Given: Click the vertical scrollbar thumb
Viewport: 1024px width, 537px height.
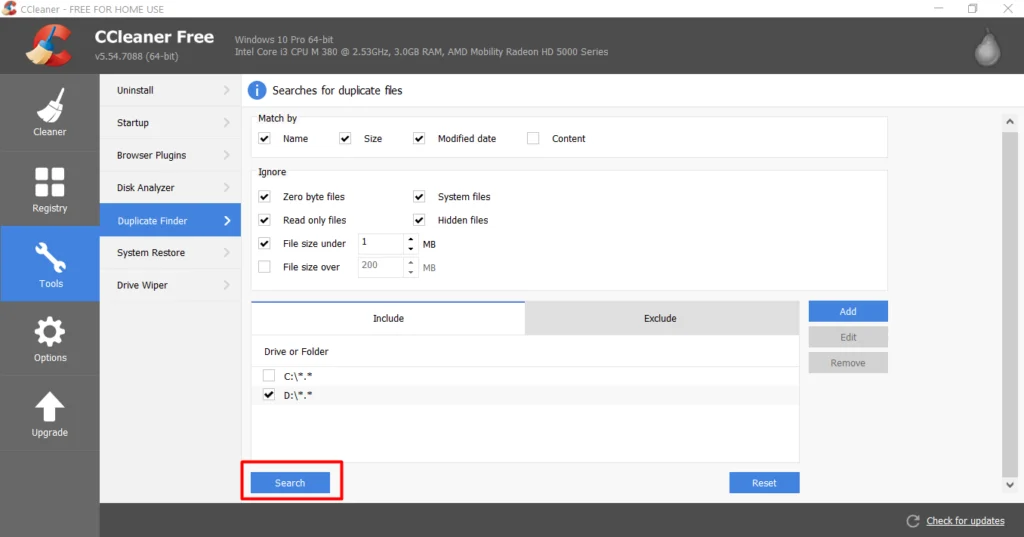Looking at the screenshot, I should pos(1010,303).
